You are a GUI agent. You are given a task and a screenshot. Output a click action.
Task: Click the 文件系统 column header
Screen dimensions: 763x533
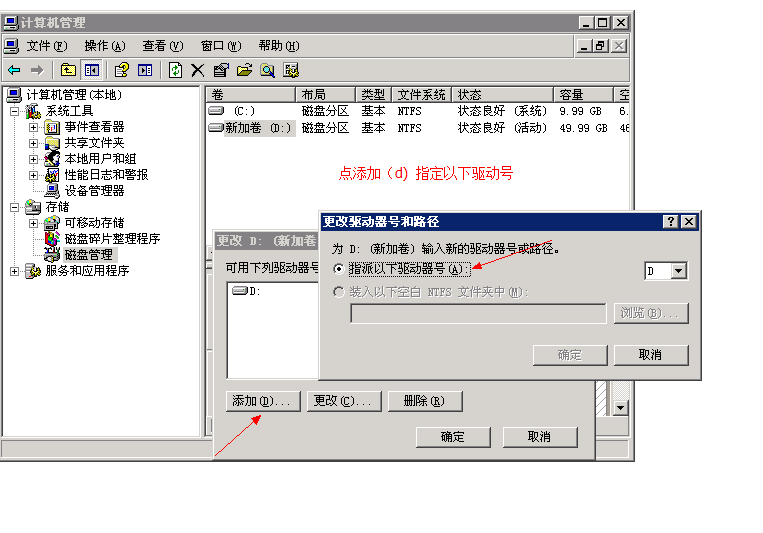pos(421,94)
